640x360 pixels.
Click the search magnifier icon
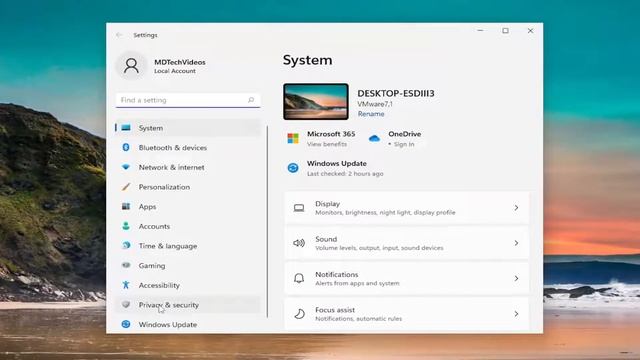click(x=251, y=100)
